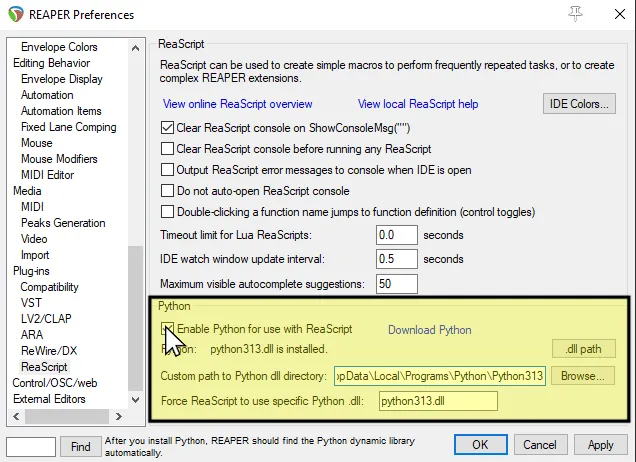Select VST preferences page
Image resolution: width=636 pixels, height=462 pixels.
[31, 303]
